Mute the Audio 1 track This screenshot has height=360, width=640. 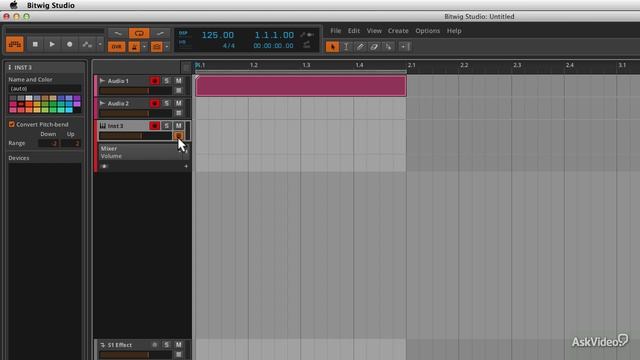coord(178,81)
